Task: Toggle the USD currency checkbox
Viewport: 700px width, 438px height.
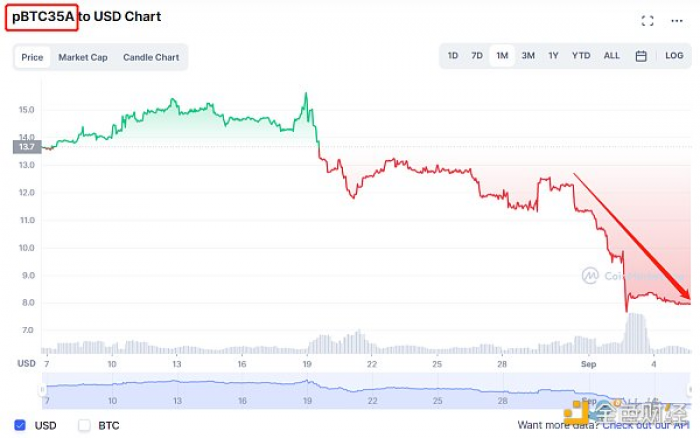Action: click(20, 425)
